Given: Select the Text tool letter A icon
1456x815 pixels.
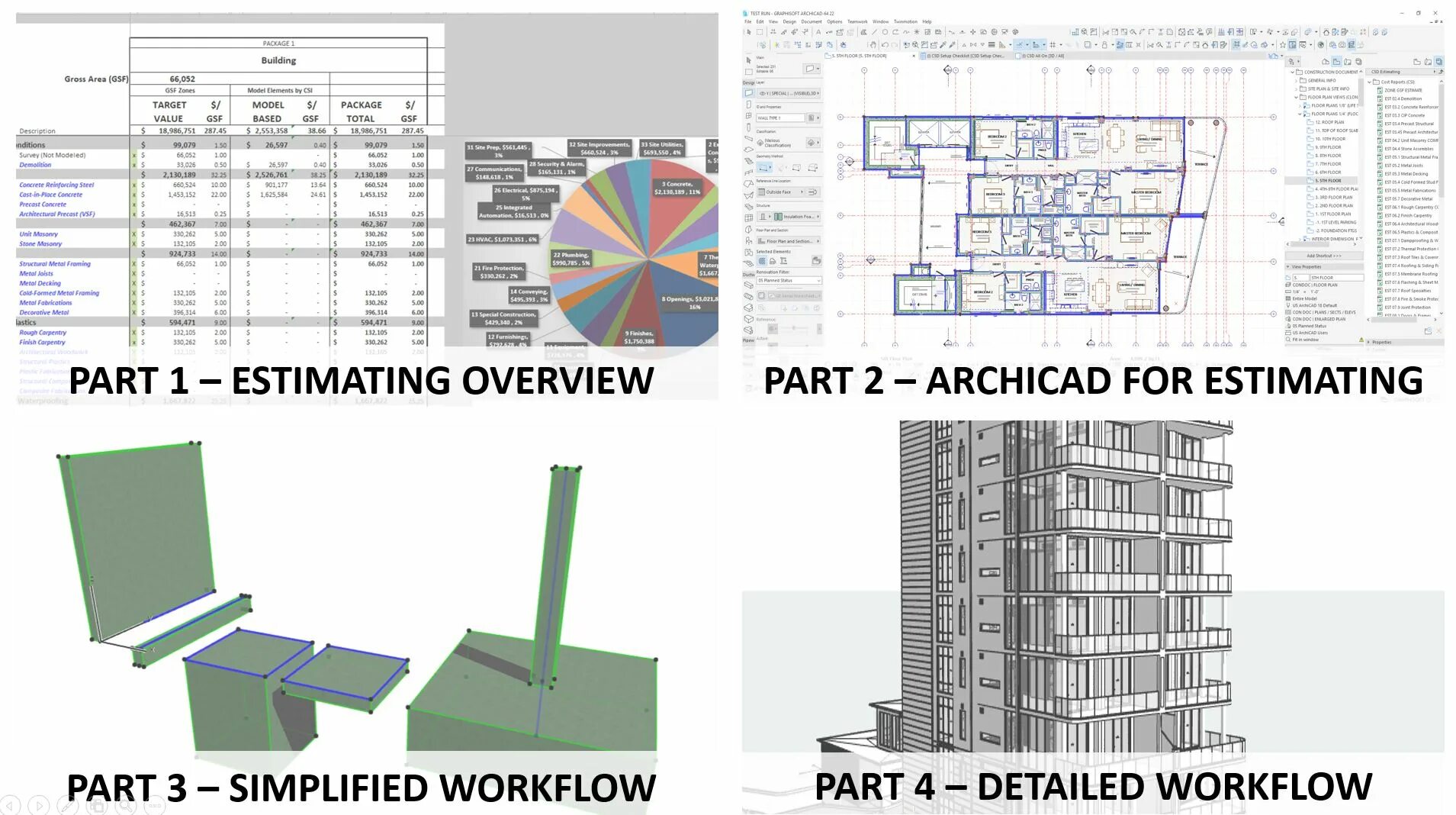Looking at the screenshot, I should click(818, 32).
